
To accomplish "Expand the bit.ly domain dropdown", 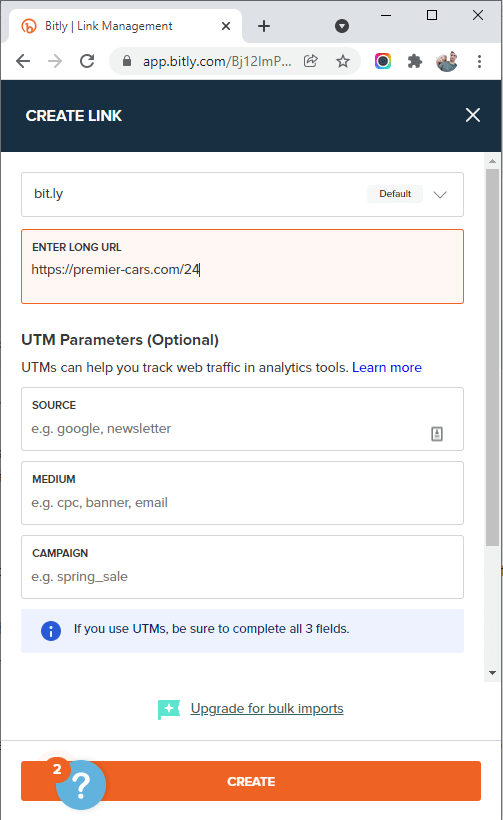I will [x=440, y=194].
